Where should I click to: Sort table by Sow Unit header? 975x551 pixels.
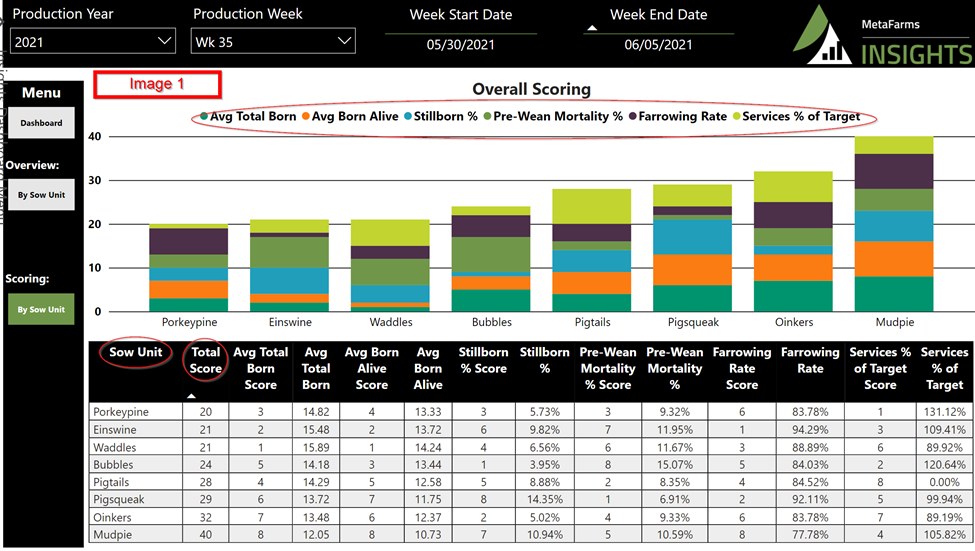coord(136,352)
